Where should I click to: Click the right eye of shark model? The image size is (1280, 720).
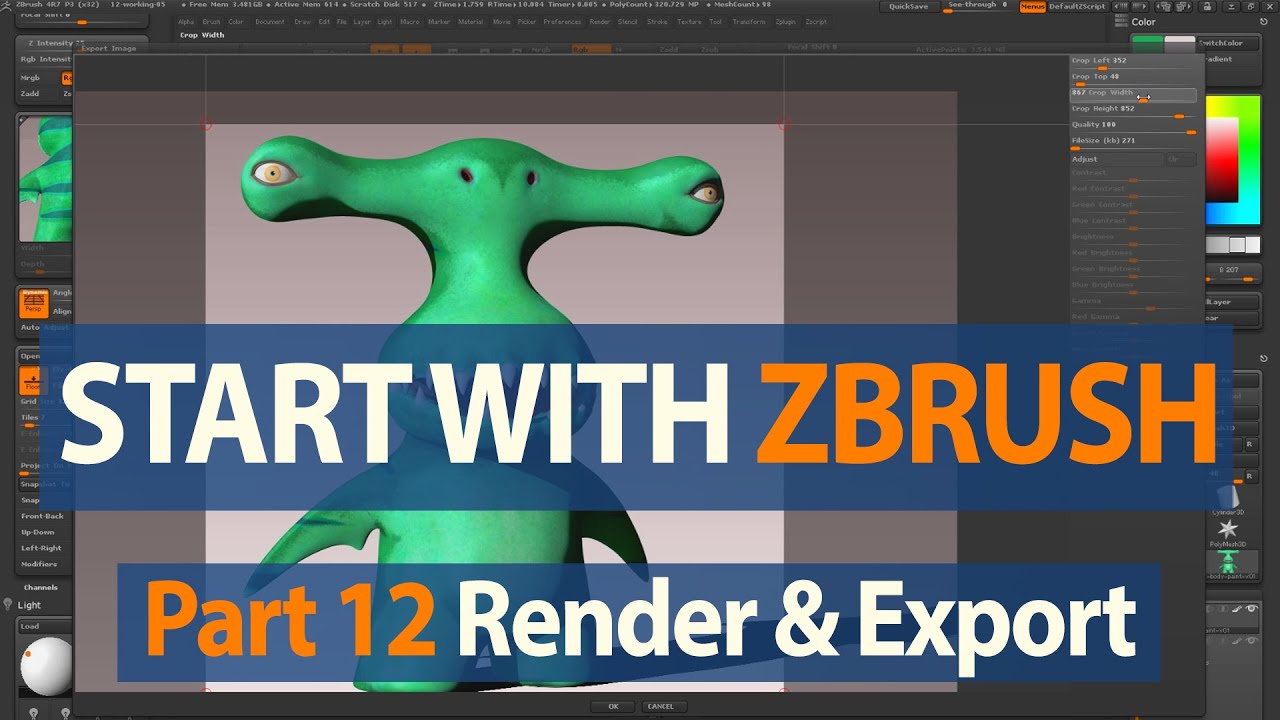coord(706,192)
